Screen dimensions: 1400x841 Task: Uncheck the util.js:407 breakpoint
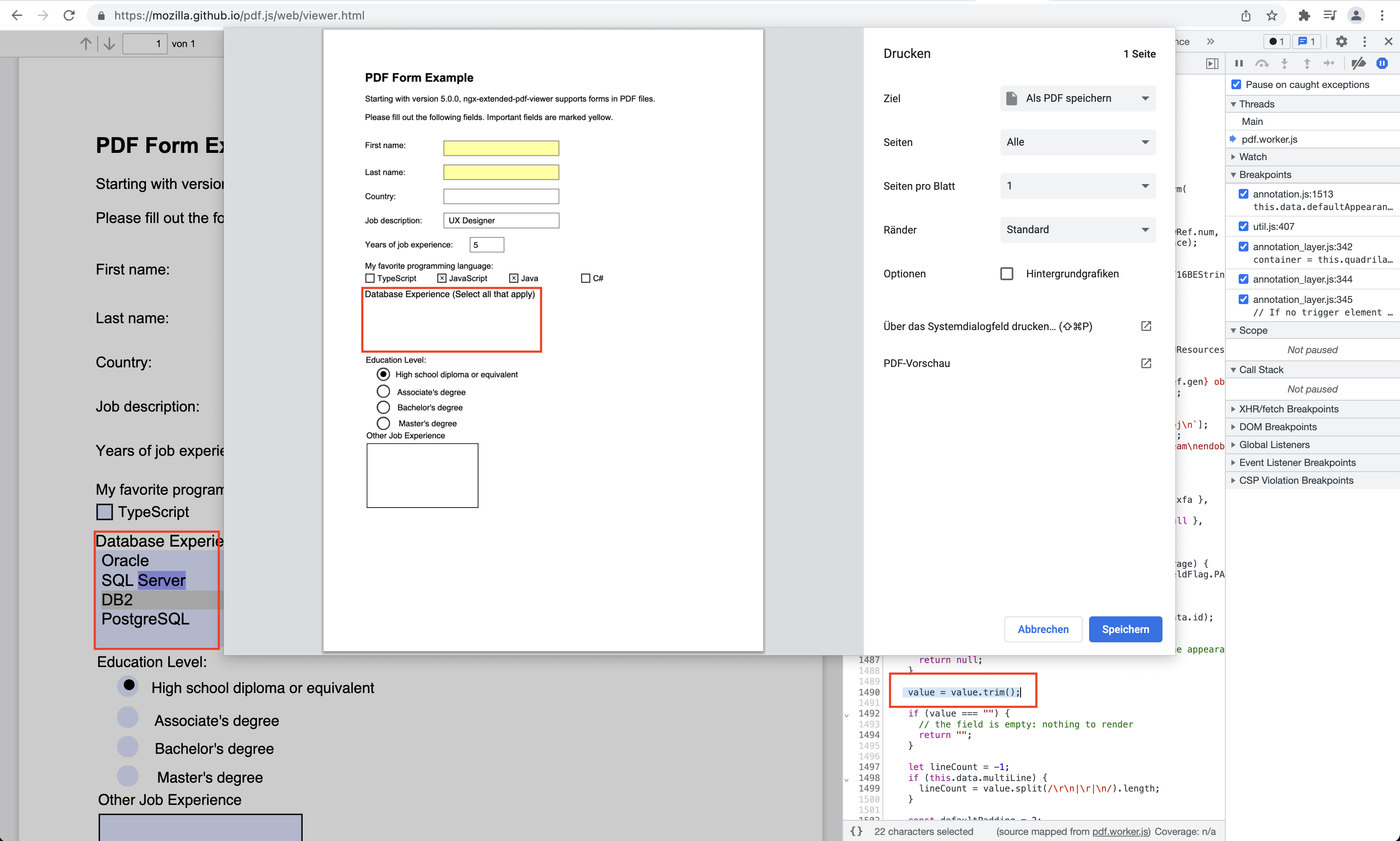[x=1244, y=225]
